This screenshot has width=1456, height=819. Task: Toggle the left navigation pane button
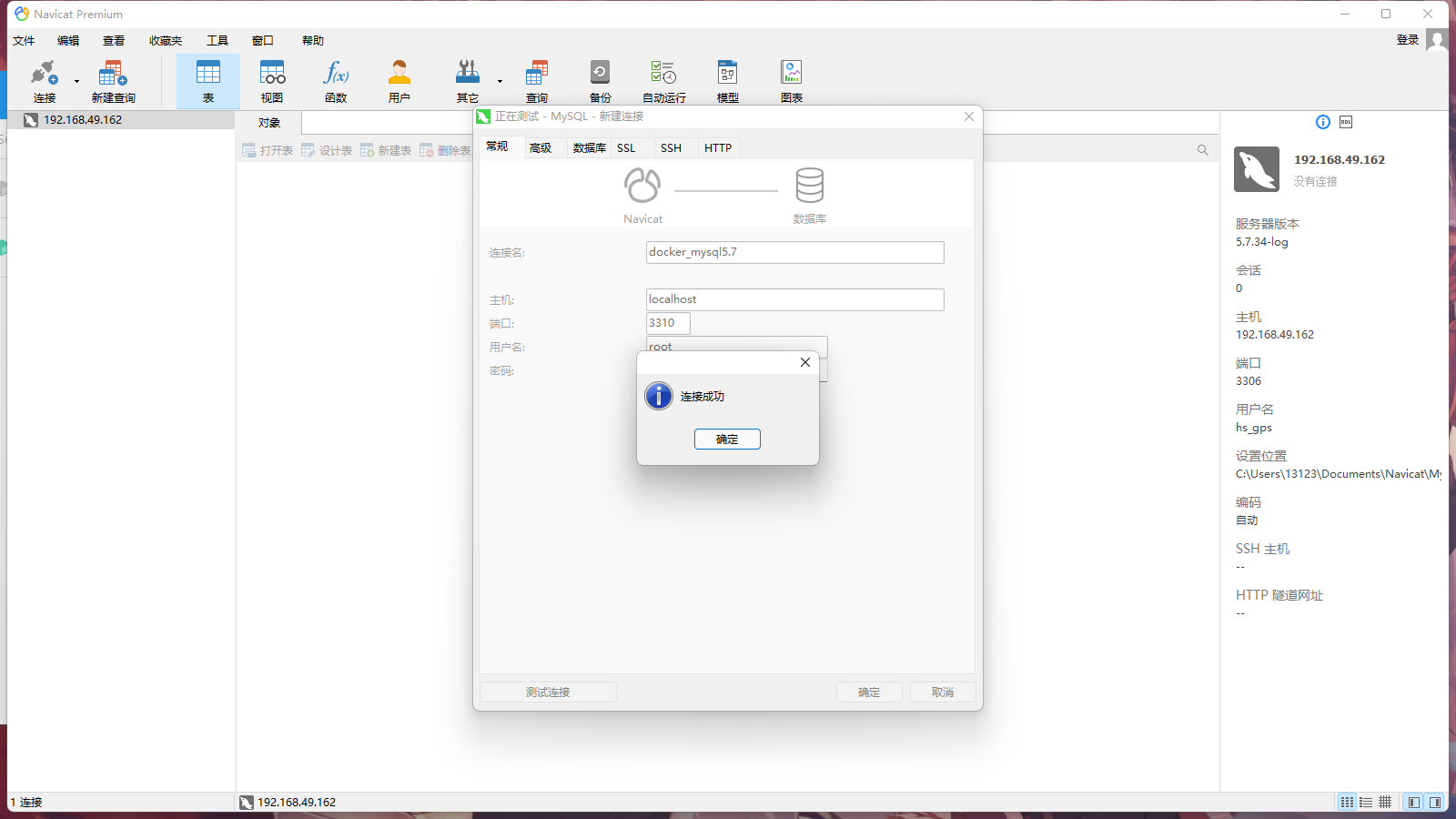(1413, 802)
